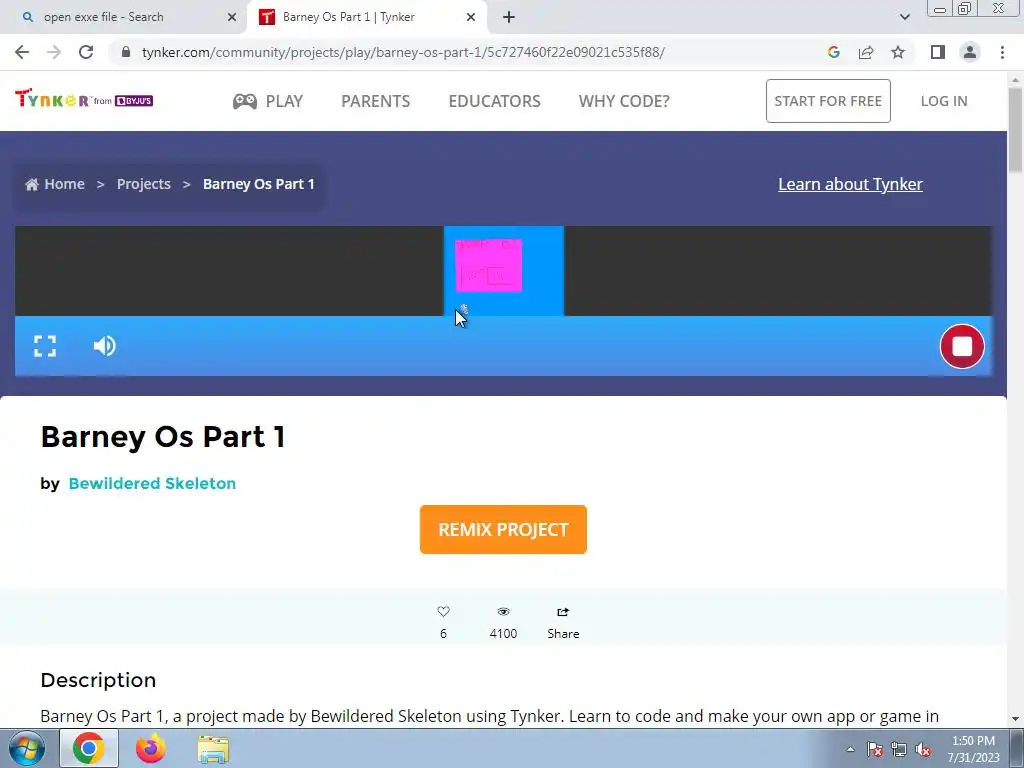Screen dimensions: 1024x768
Task: Close the Barney Os Part 1 tab
Action: click(x=470, y=18)
